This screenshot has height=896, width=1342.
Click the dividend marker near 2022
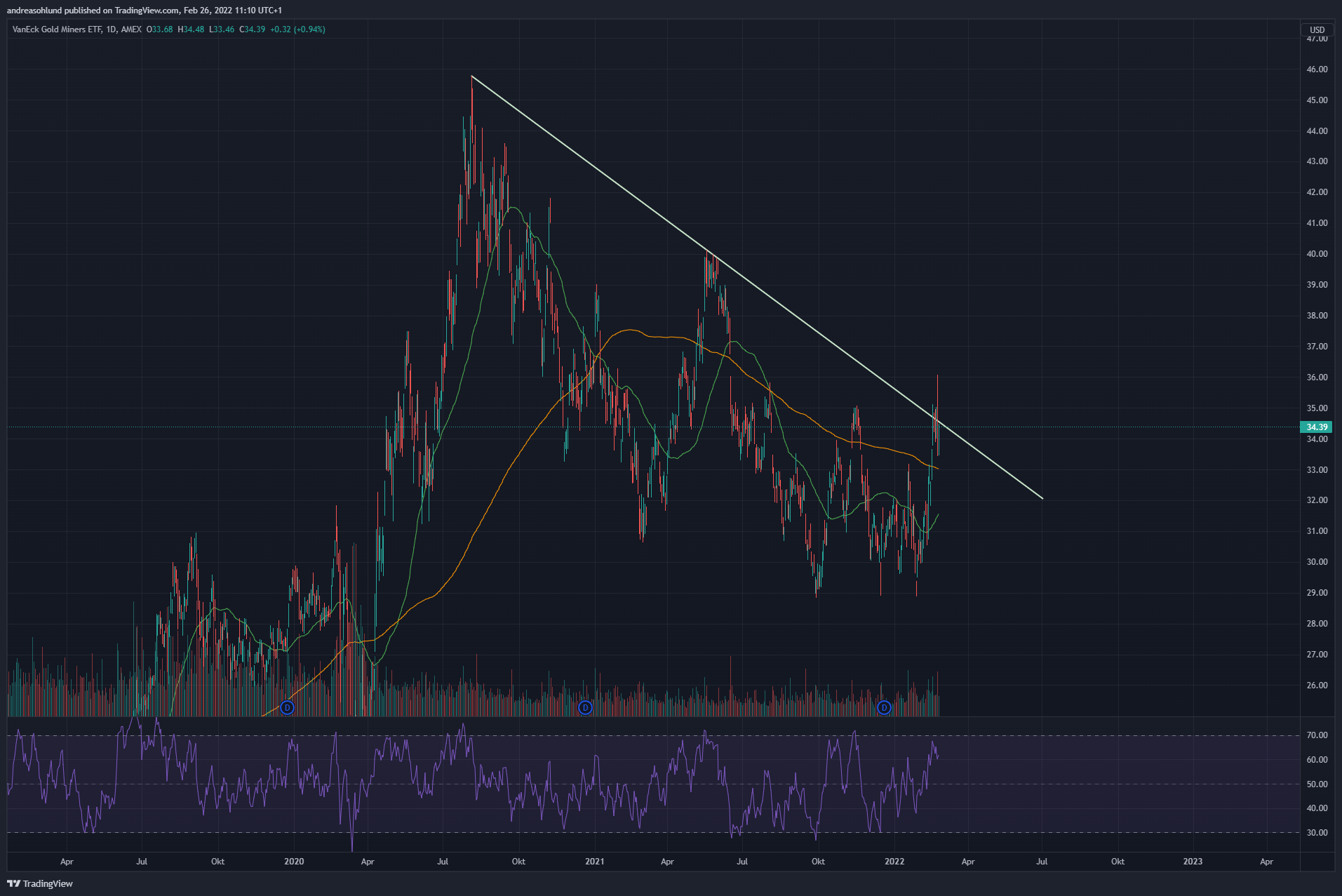point(884,707)
